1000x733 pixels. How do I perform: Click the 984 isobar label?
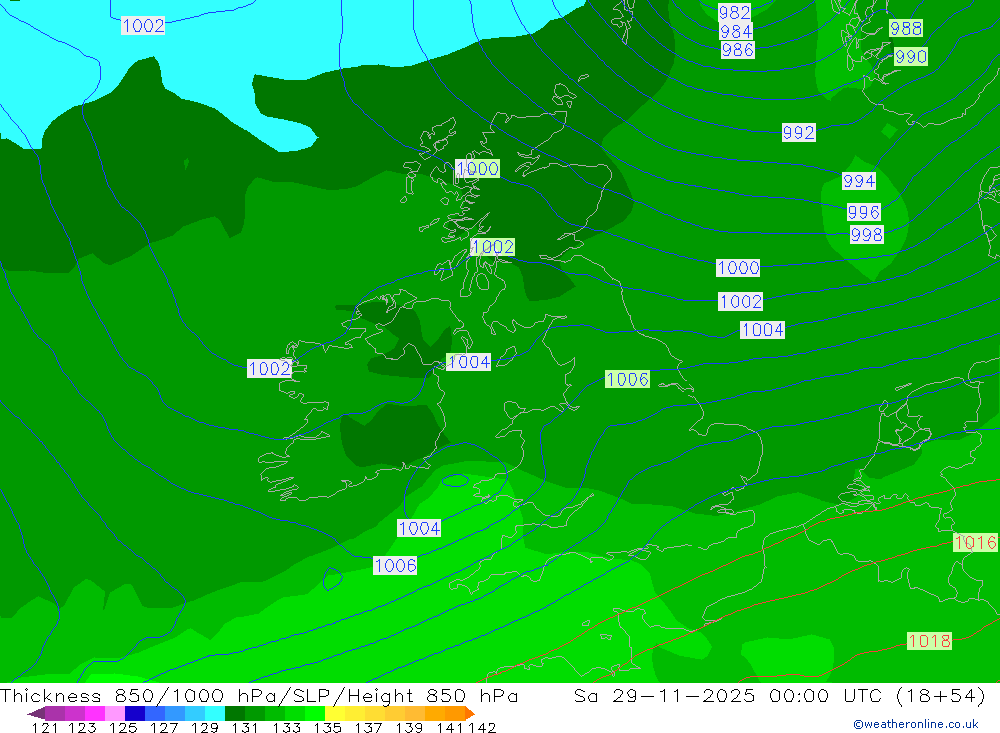(736, 31)
